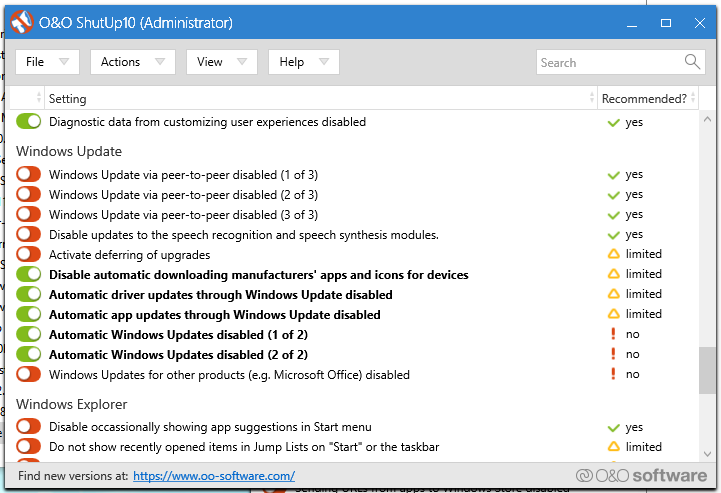Click the green checkmark beside Diagnostic data row

613,123
